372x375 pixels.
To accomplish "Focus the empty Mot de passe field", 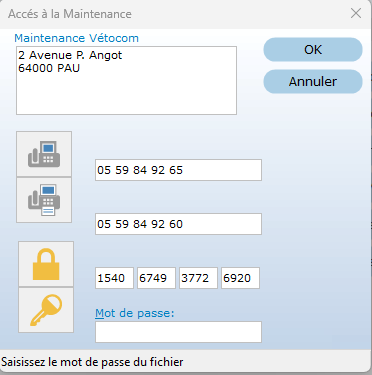I will coord(178,332).
